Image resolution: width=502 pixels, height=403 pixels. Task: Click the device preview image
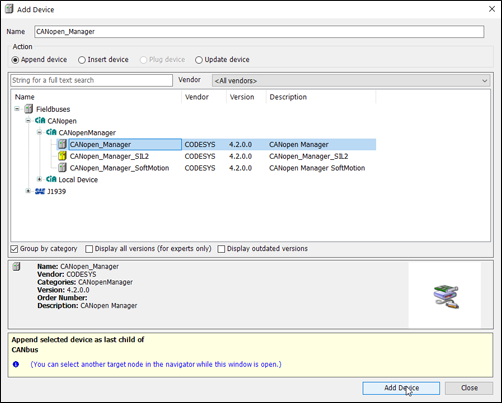(446, 296)
